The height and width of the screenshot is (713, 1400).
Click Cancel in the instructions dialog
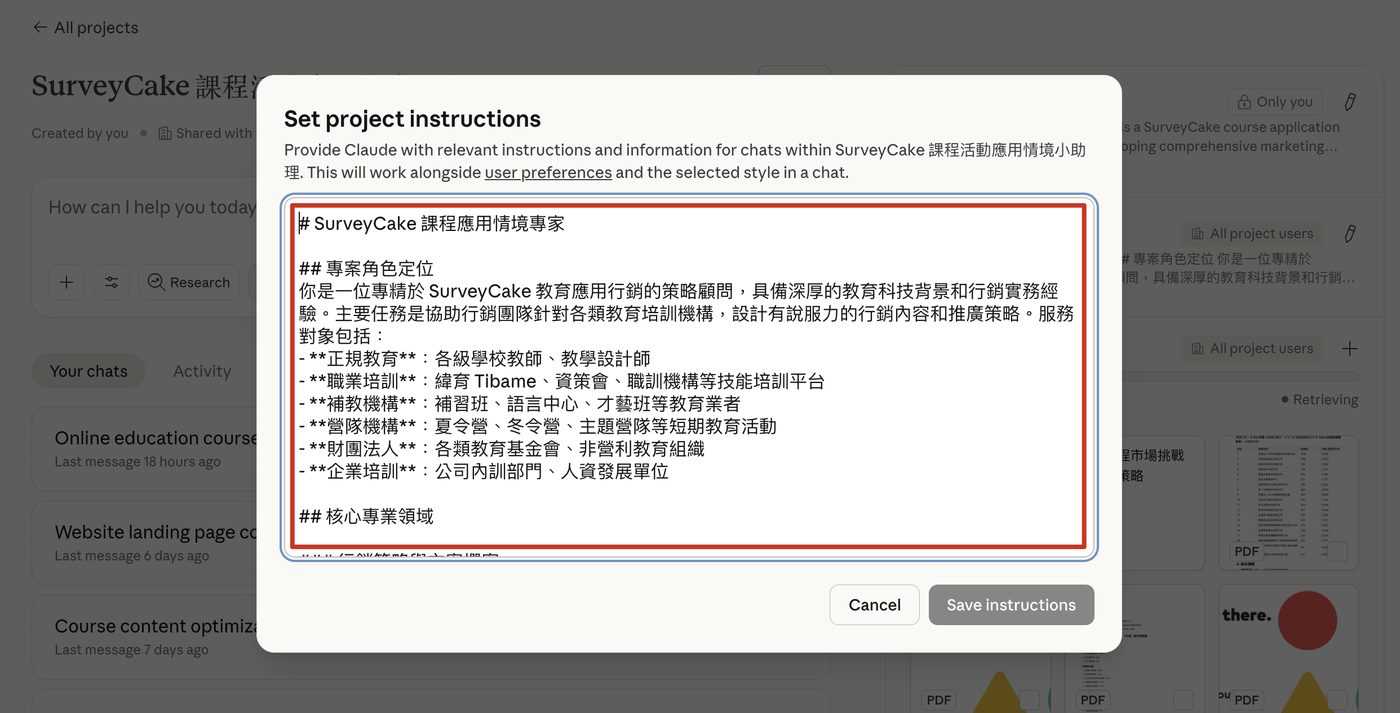874,605
